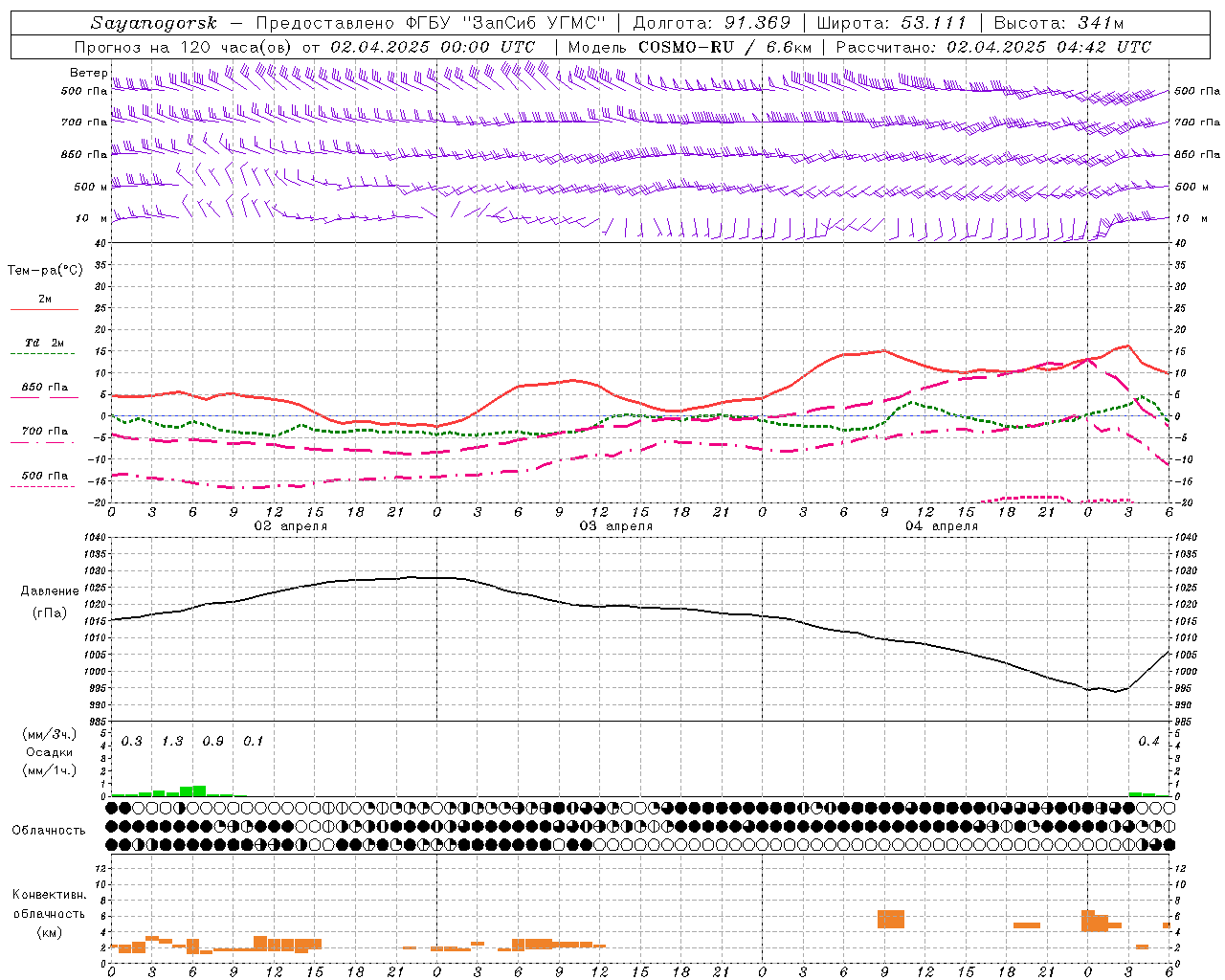Click the provider text 'ФГБУ "ЗапСиб УГМС"'
Screen dimensions: 1225x980
point(506,23)
